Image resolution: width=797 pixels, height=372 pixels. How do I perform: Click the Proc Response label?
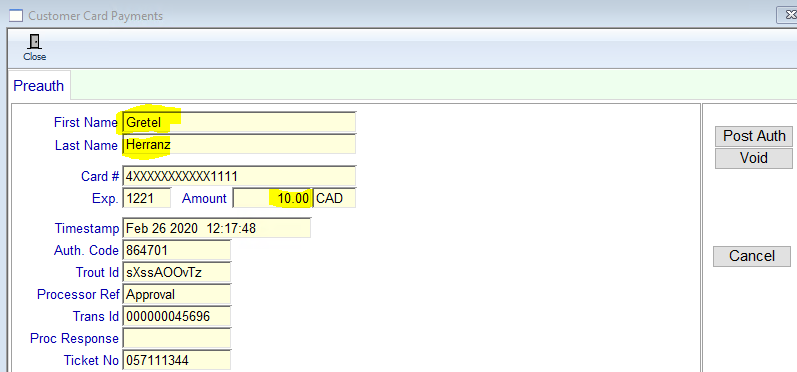(74, 338)
